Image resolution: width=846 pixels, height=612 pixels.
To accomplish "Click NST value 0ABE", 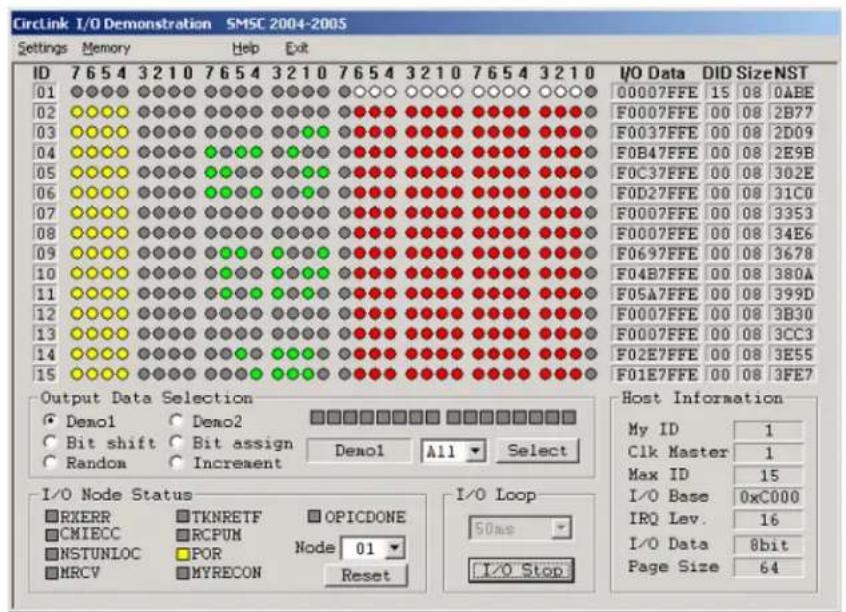I will 793,92.
